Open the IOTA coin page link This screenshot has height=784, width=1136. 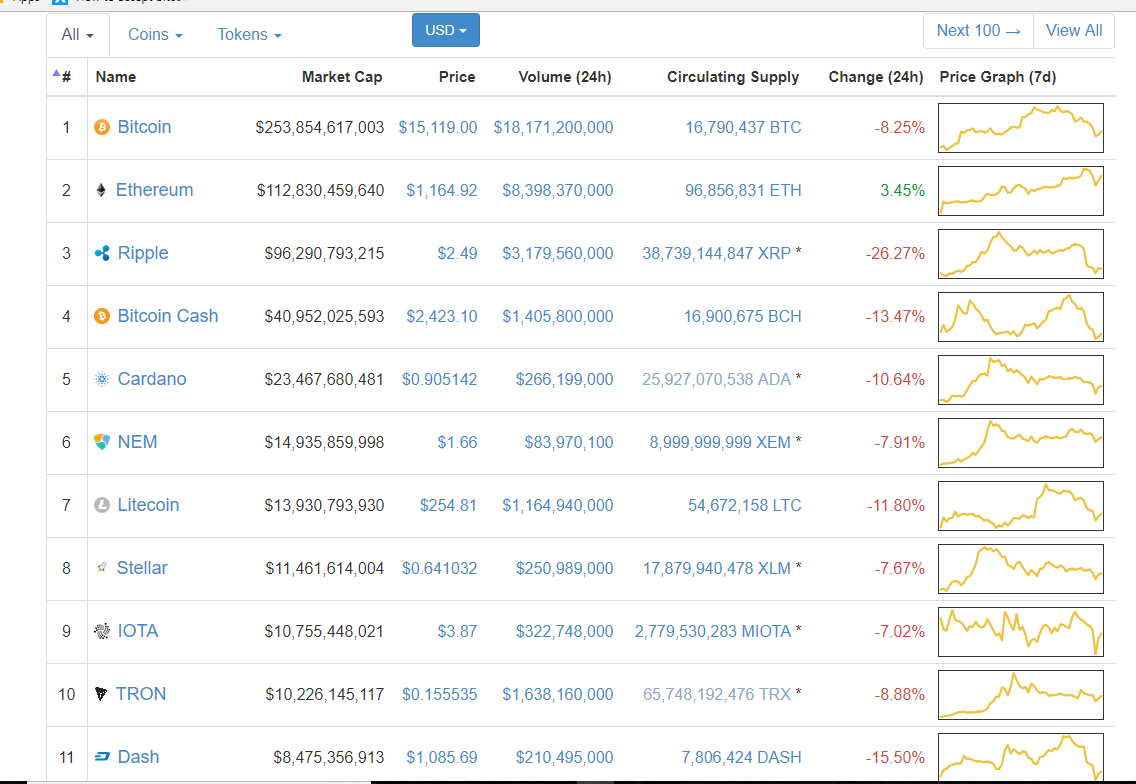pyautogui.click(x=138, y=631)
